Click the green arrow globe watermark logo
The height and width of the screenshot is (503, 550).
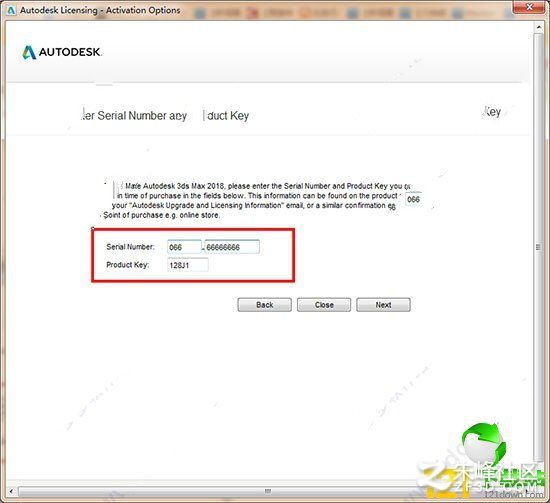coord(484,443)
